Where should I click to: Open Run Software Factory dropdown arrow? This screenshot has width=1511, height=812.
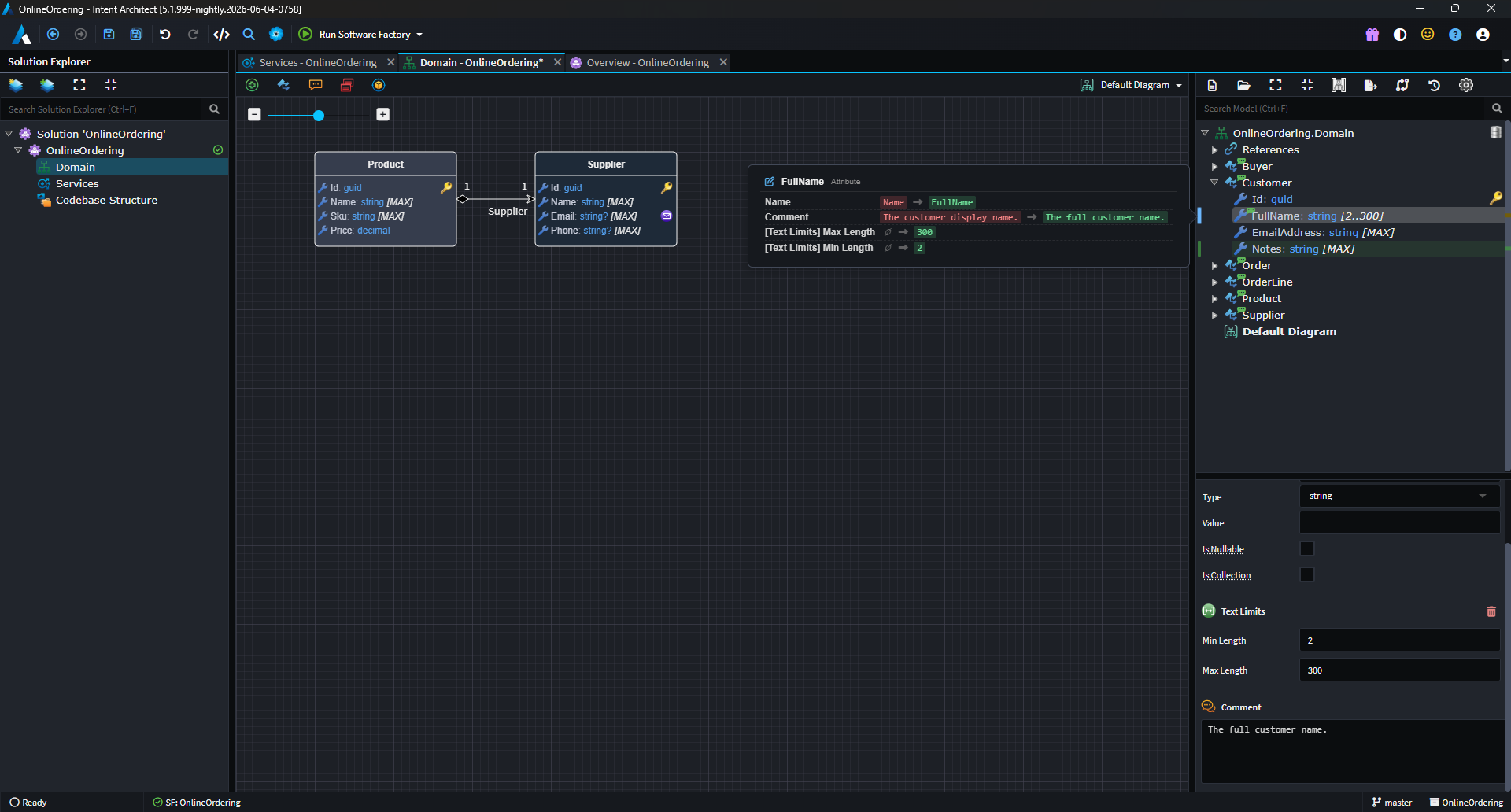[x=419, y=35]
